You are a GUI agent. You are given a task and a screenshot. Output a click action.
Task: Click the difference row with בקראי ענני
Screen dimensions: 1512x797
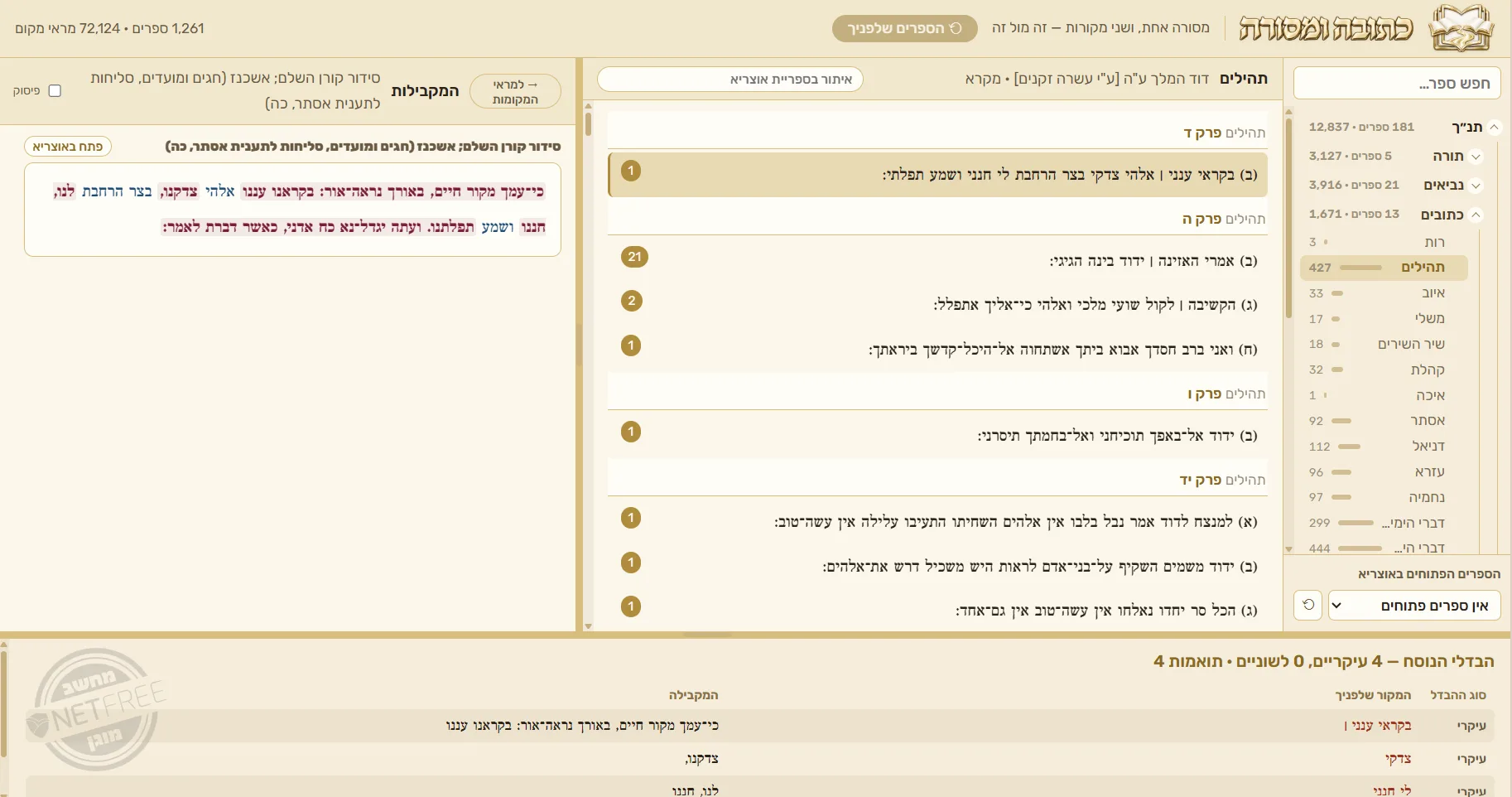[x=760, y=725]
